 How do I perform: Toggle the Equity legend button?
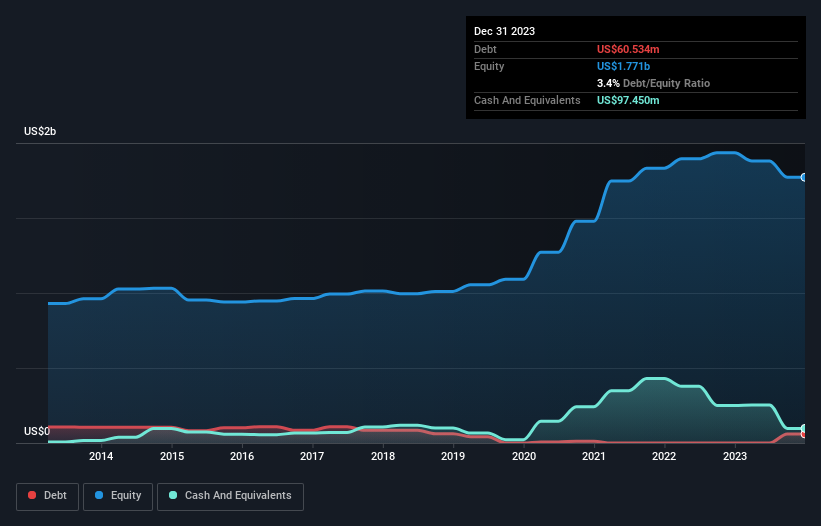pos(118,496)
